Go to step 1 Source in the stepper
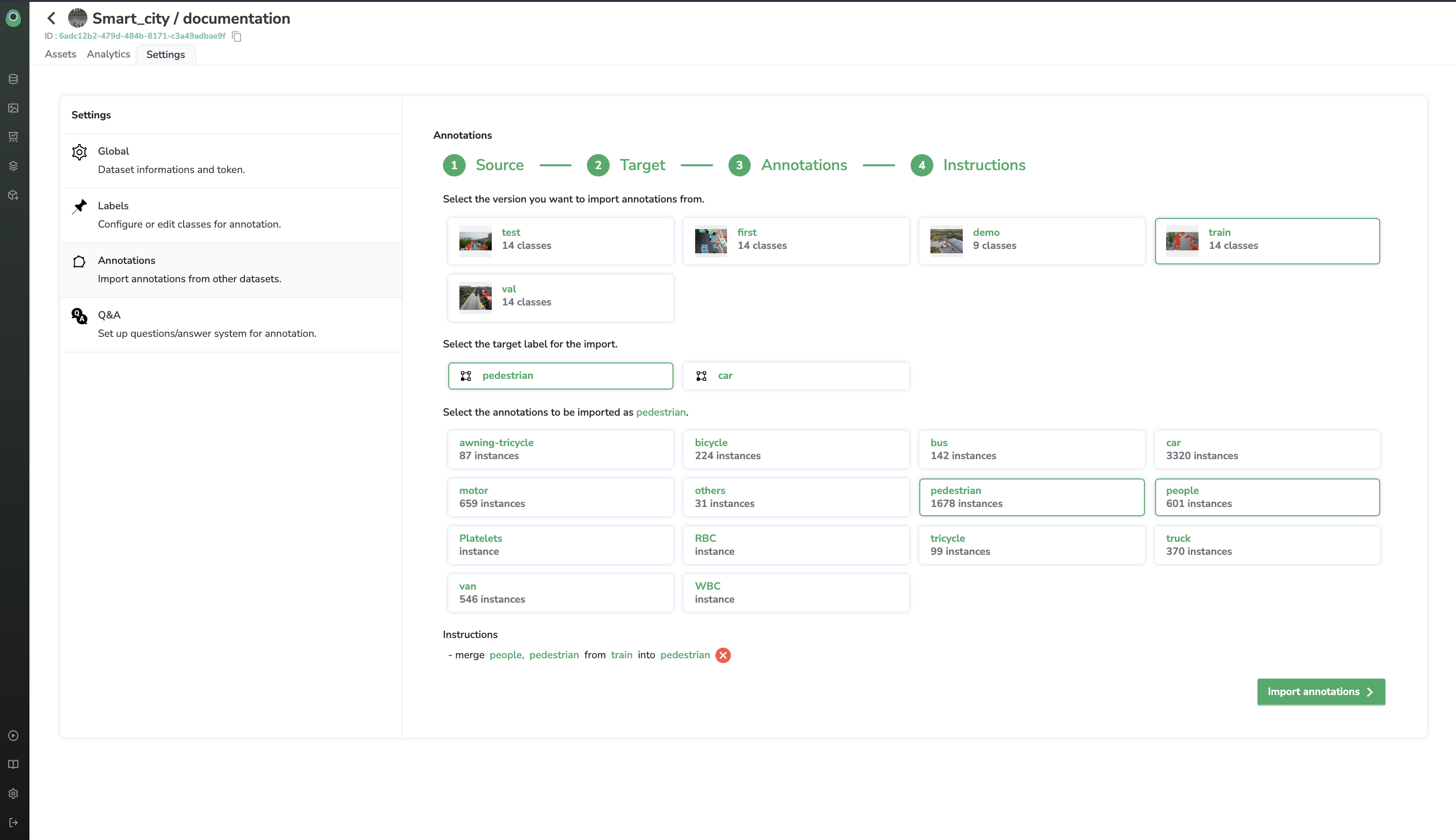 click(x=483, y=165)
